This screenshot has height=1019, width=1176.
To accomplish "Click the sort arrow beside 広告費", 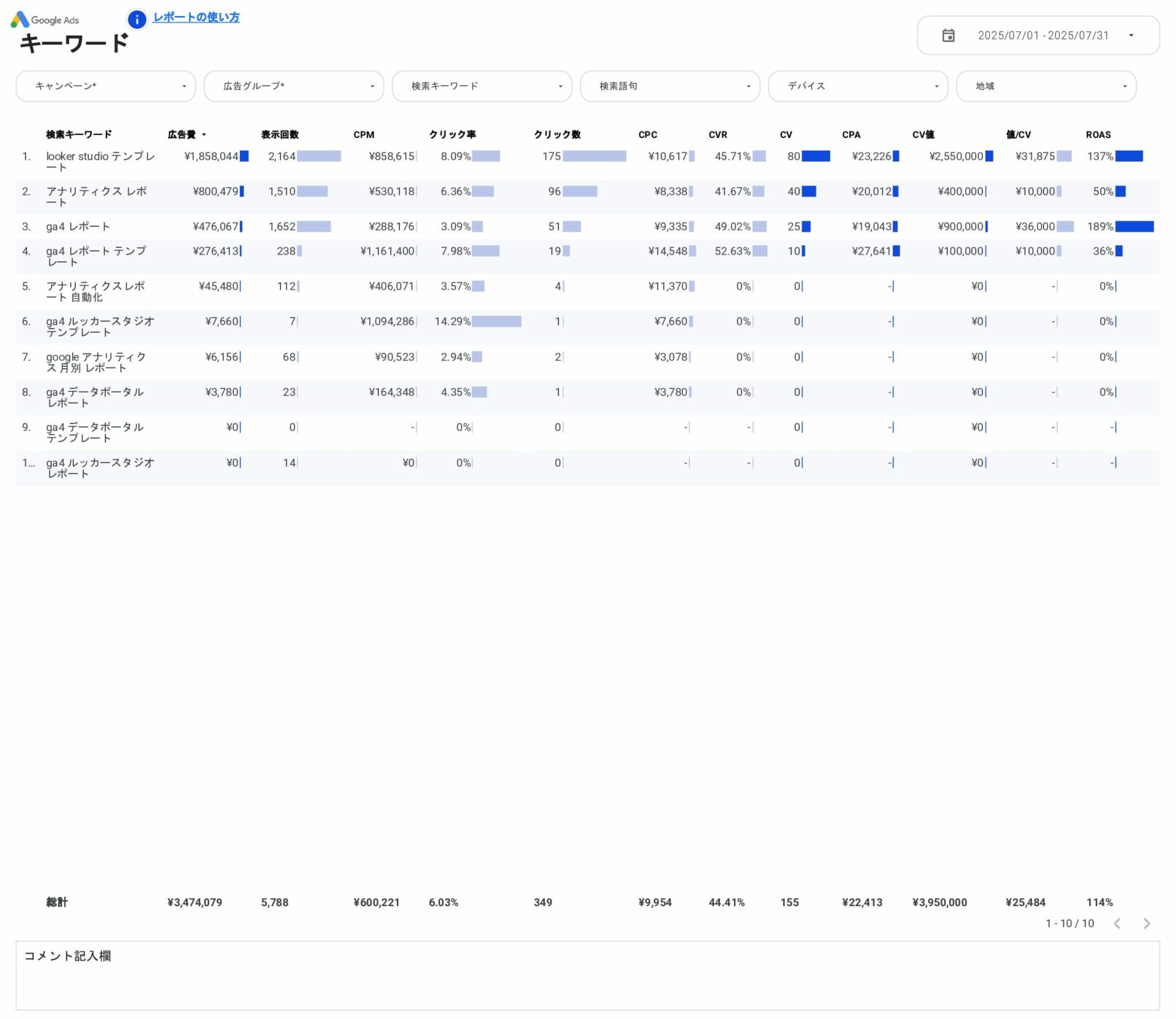I will 204,135.
